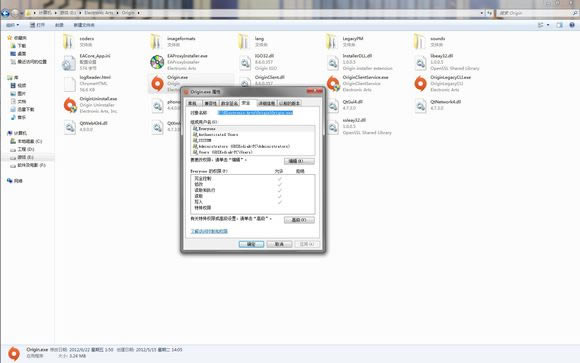Select the OriginClientService.exe icon
This screenshot has height=363, width=580.
pos(333,84)
